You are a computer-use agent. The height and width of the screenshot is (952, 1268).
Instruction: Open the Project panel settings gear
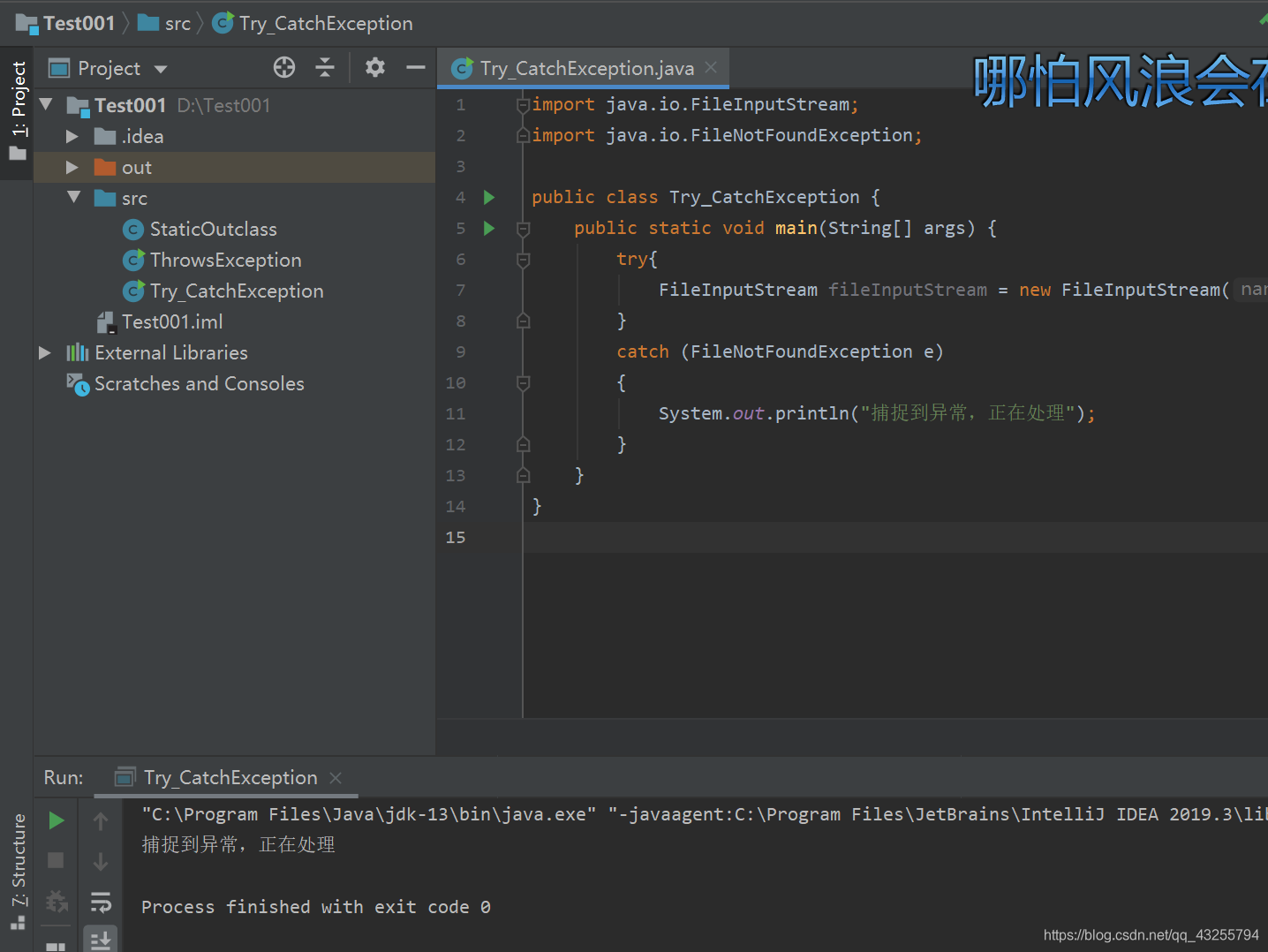(375, 68)
